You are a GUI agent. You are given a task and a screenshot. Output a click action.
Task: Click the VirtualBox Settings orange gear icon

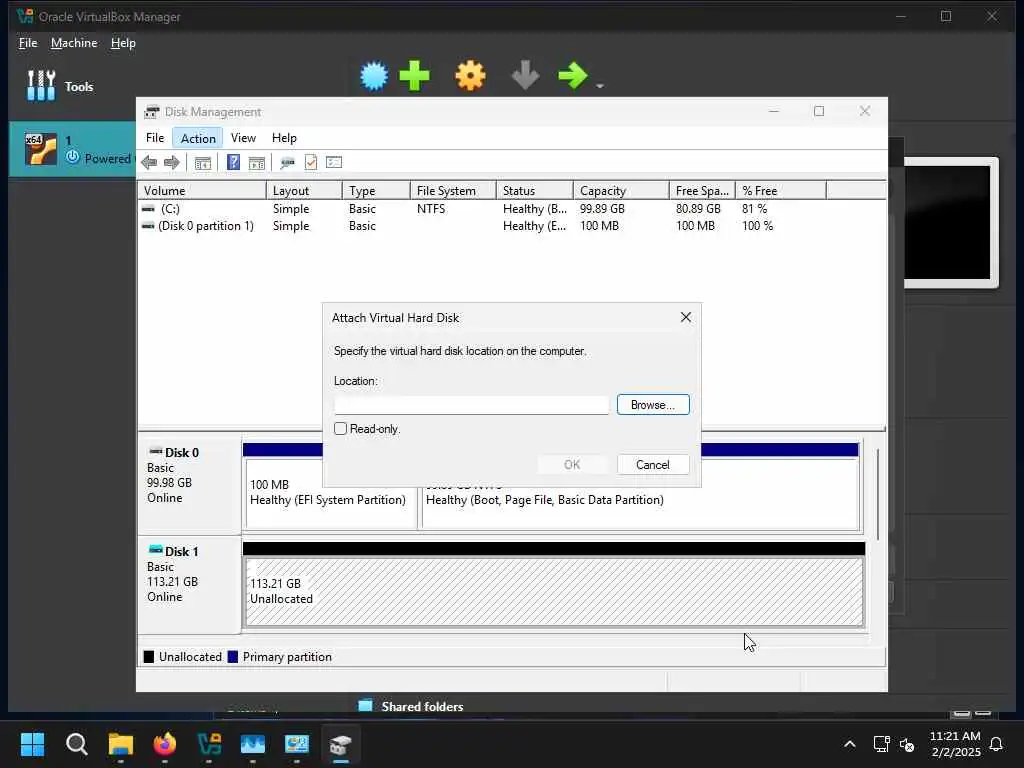470,76
